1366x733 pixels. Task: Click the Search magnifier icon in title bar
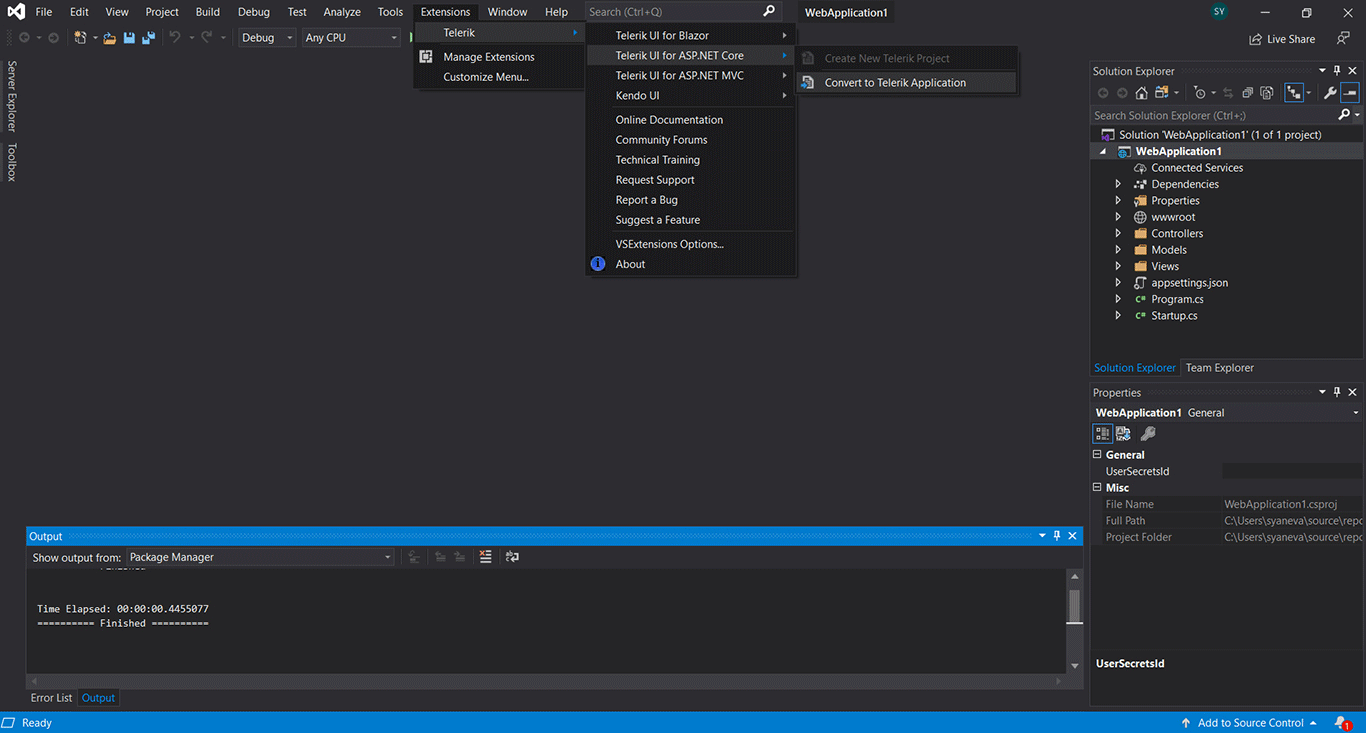click(x=768, y=11)
